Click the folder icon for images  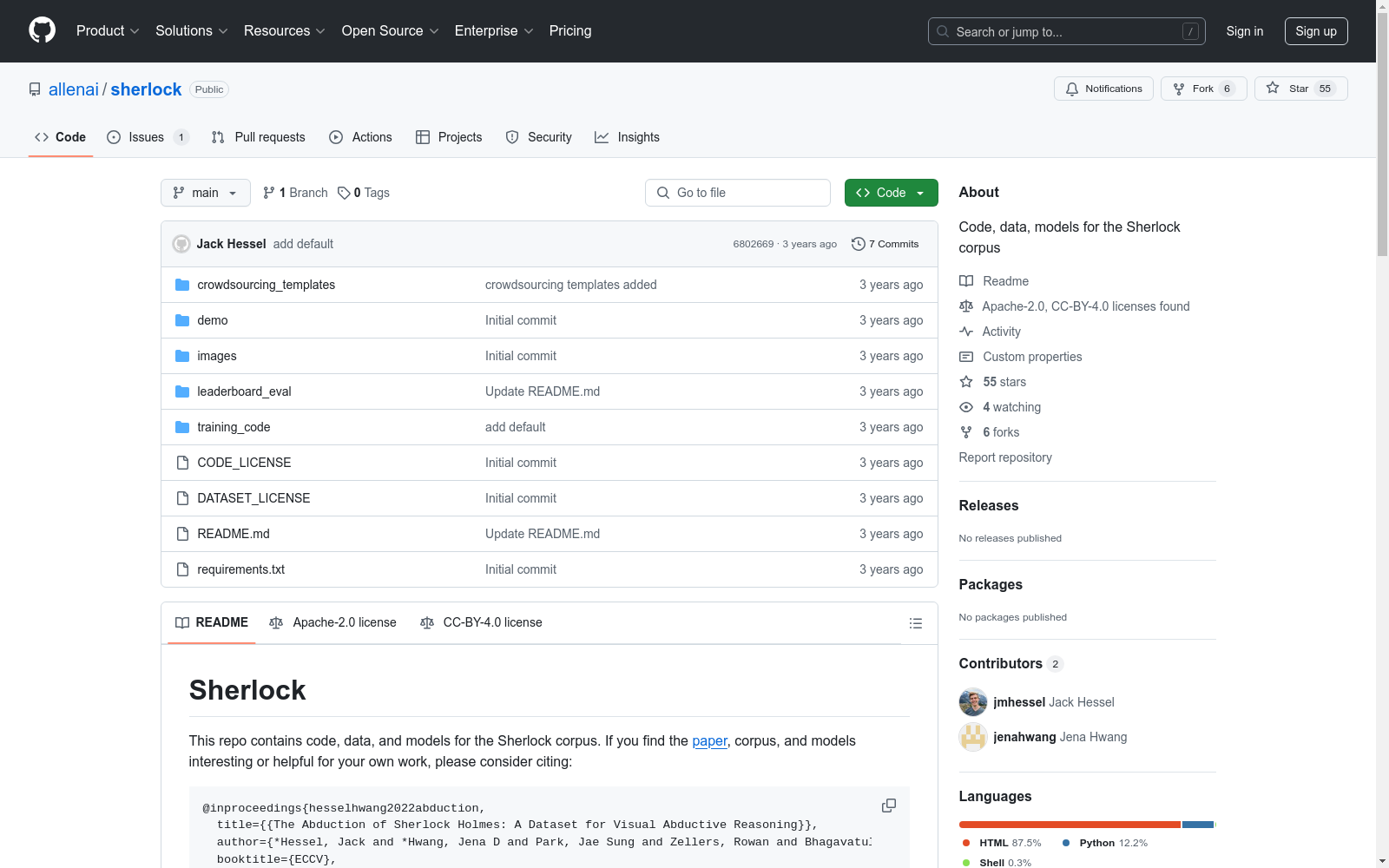click(x=182, y=356)
